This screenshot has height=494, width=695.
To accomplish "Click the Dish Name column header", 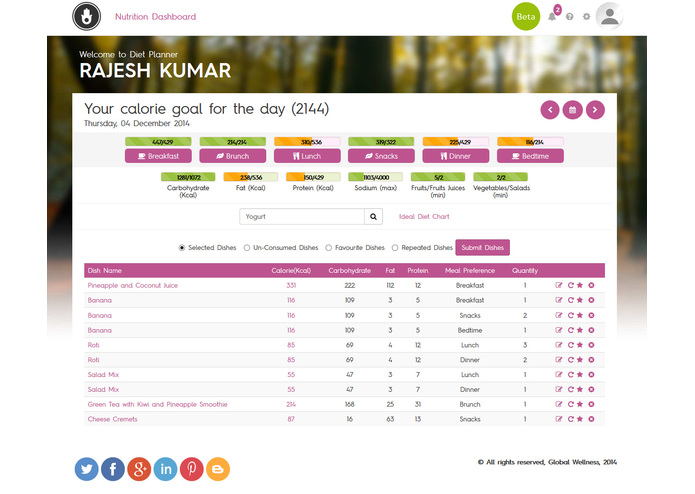I will click(x=105, y=271).
